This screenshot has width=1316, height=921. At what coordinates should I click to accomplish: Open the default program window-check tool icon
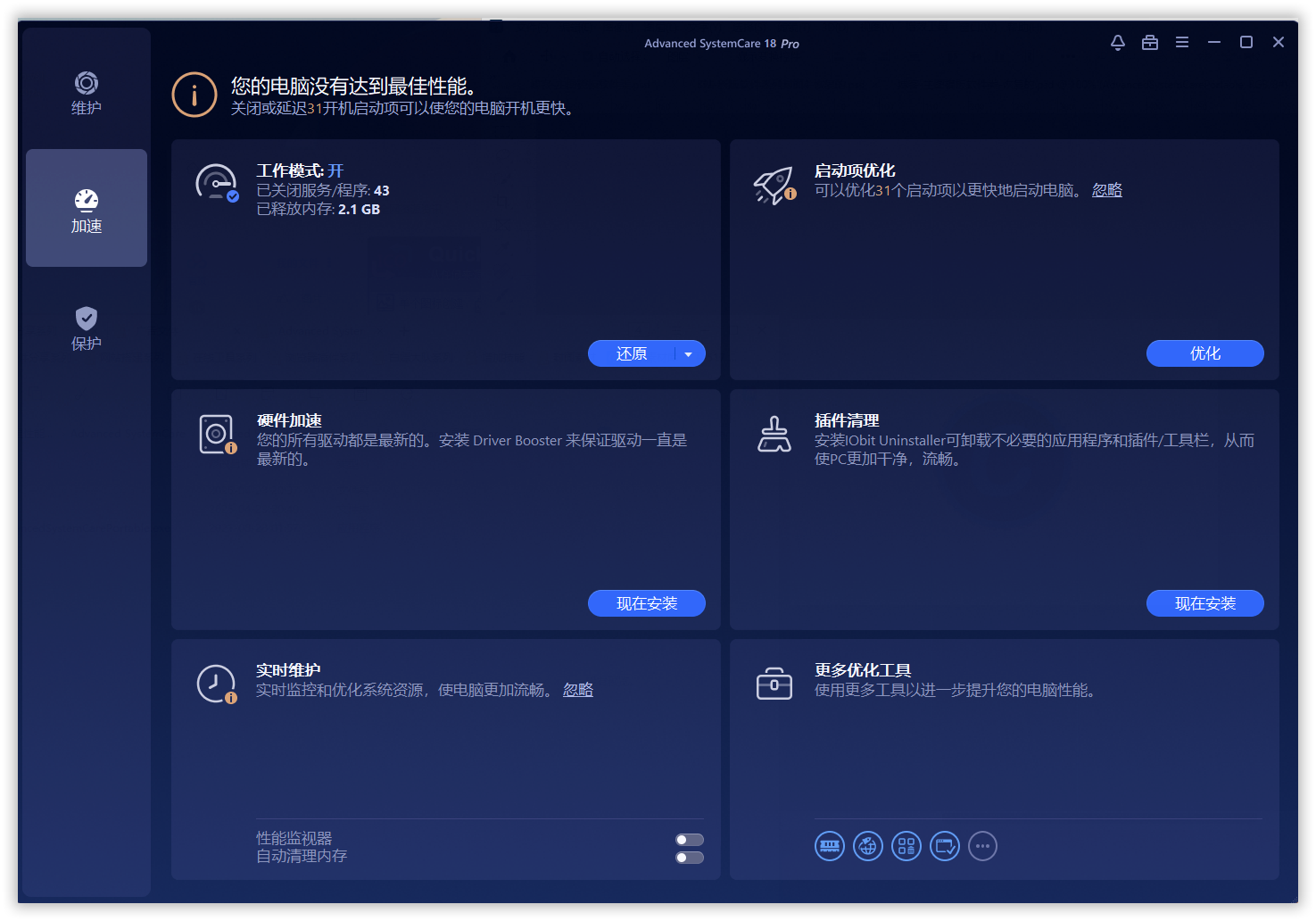(945, 846)
